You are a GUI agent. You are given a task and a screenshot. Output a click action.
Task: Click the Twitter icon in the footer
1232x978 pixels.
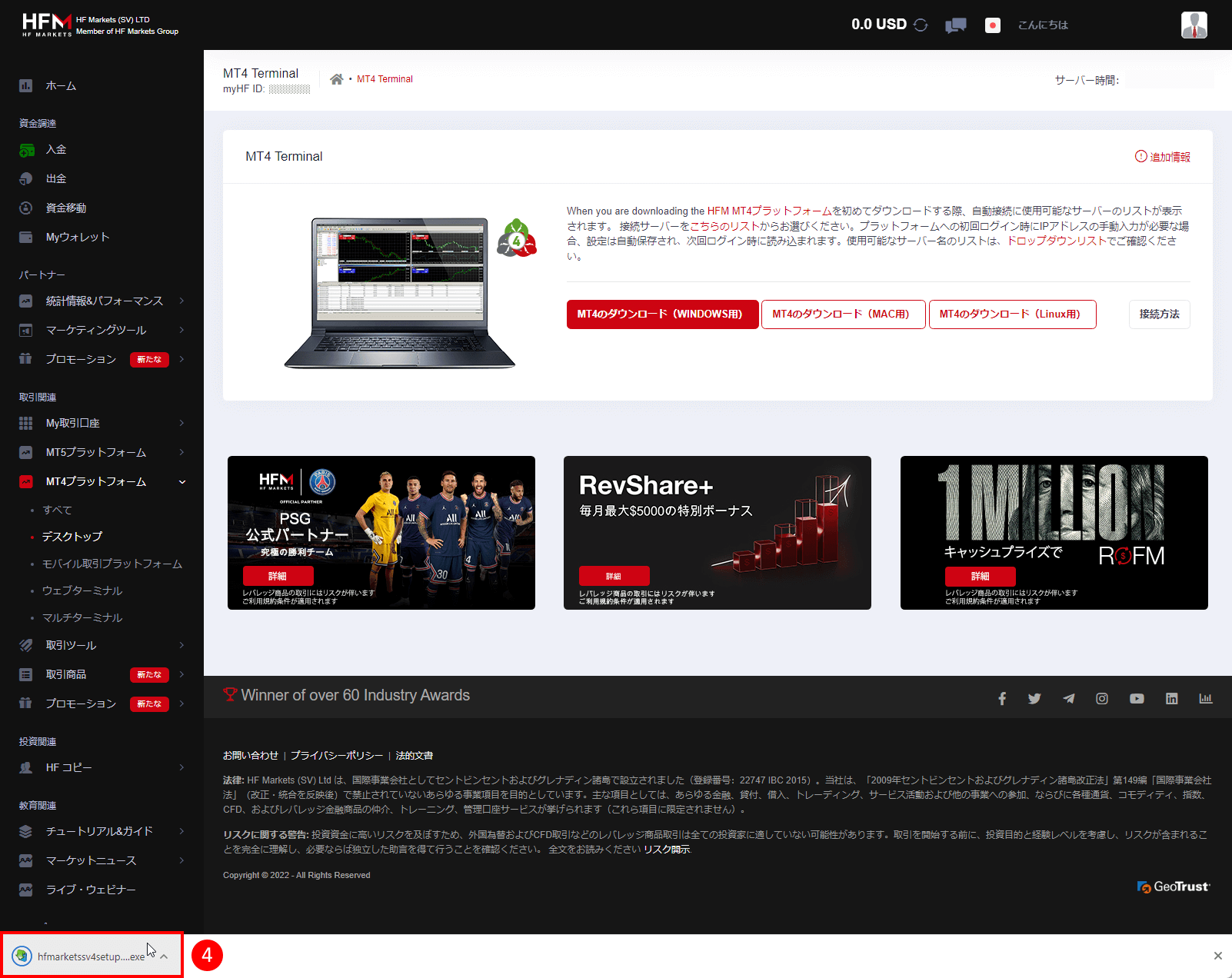1034,698
